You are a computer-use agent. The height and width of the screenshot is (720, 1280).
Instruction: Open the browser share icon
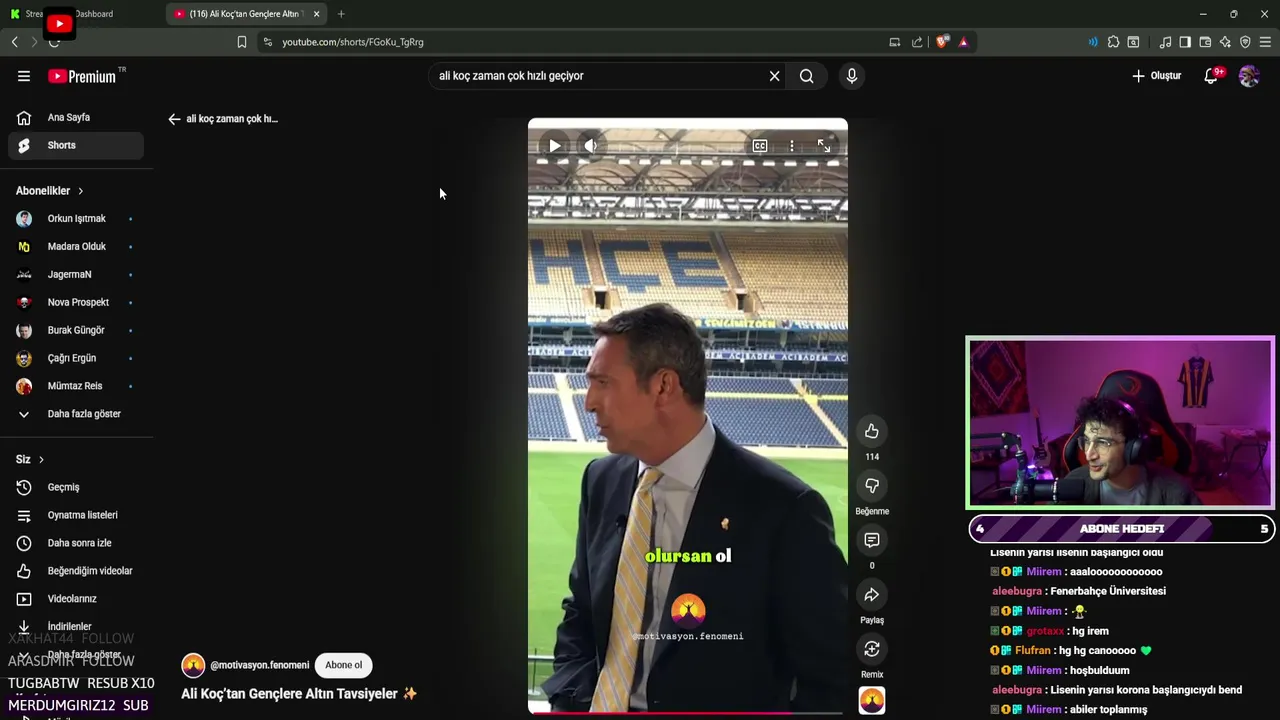pyautogui.click(x=917, y=42)
